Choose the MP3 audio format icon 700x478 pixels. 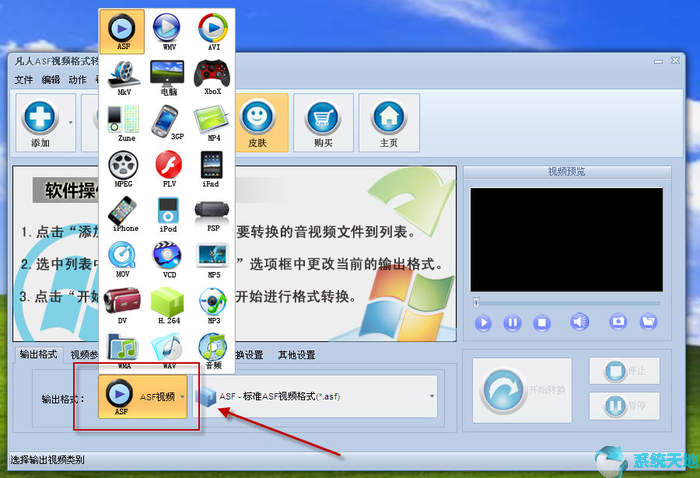(211, 304)
